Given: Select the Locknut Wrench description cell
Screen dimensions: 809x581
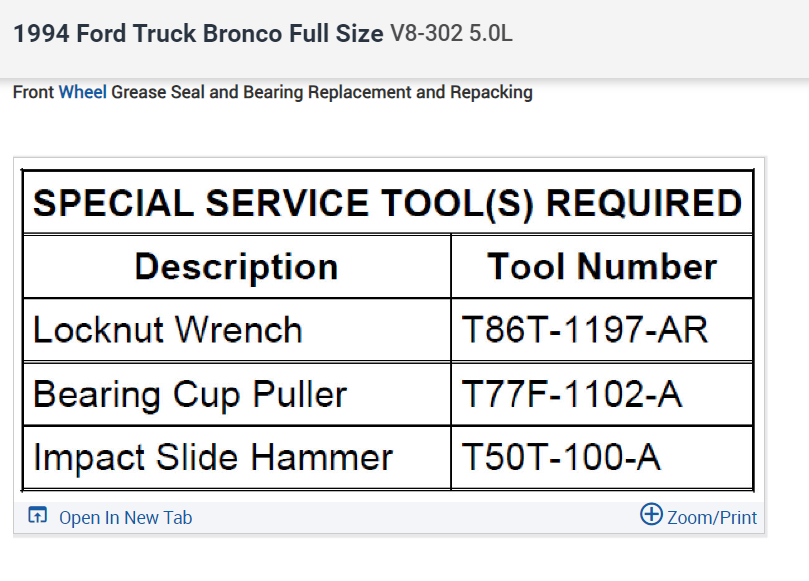Looking at the screenshot, I should [x=168, y=330].
